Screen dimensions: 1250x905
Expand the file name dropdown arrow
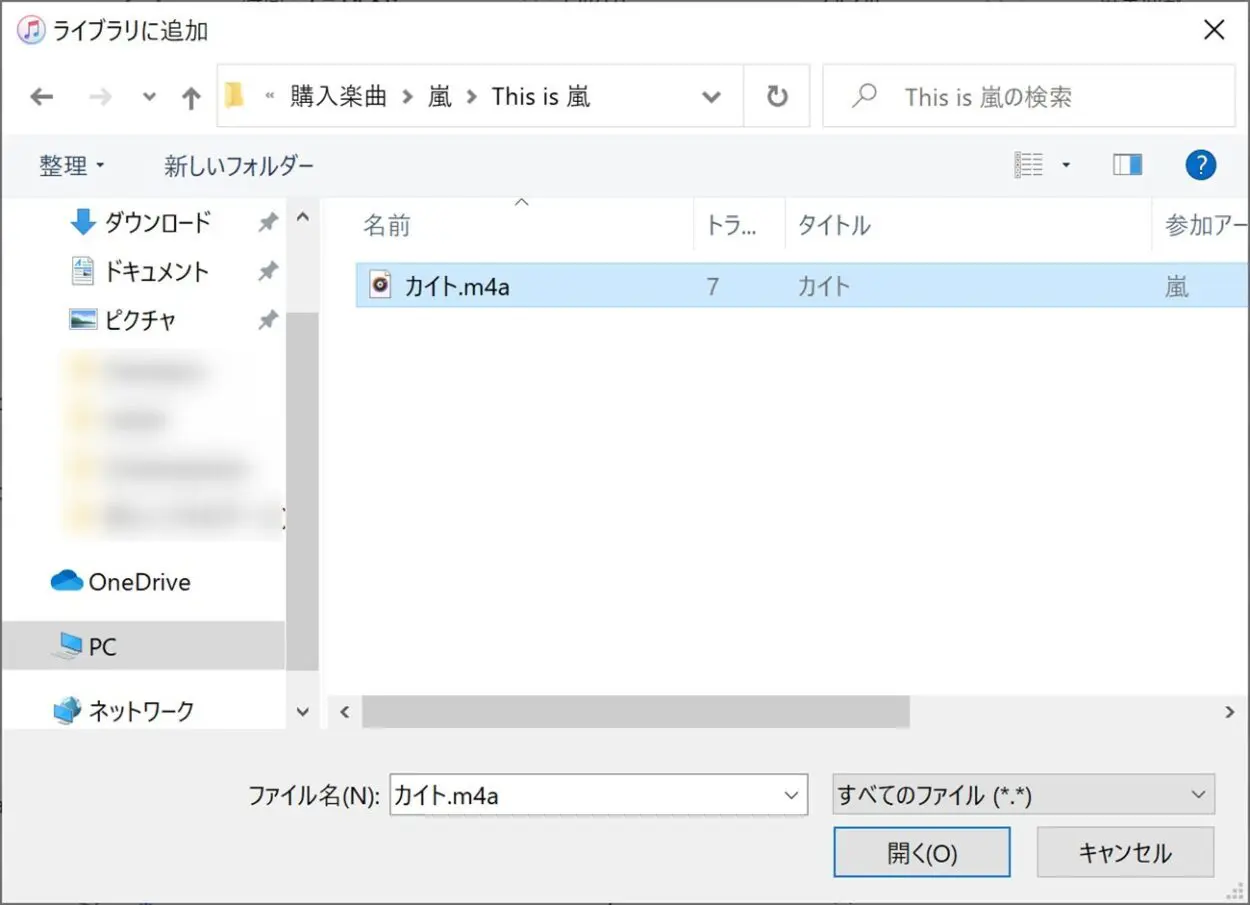[x=793, y=796]
